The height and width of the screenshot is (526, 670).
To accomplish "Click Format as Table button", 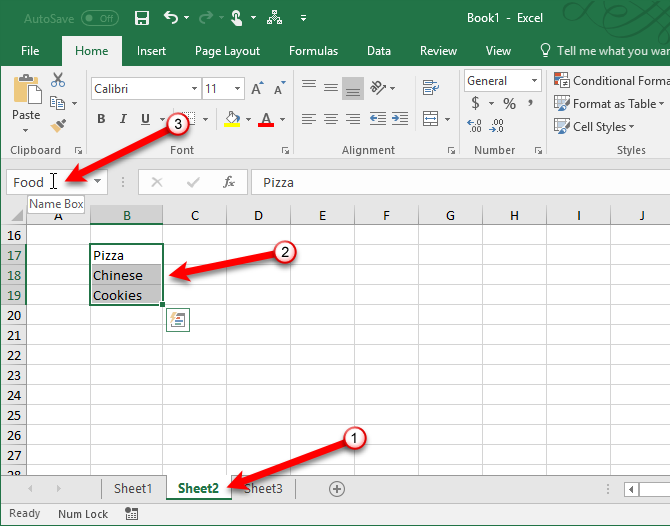I will tap(613, 104).
